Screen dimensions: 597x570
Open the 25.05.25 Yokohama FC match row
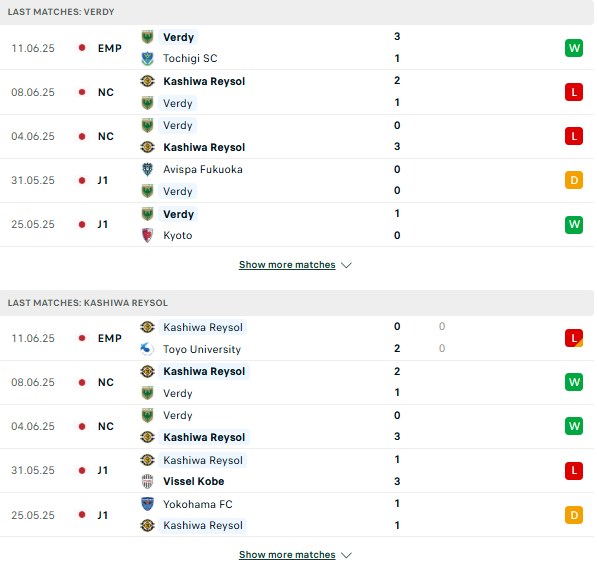(297, 515)
